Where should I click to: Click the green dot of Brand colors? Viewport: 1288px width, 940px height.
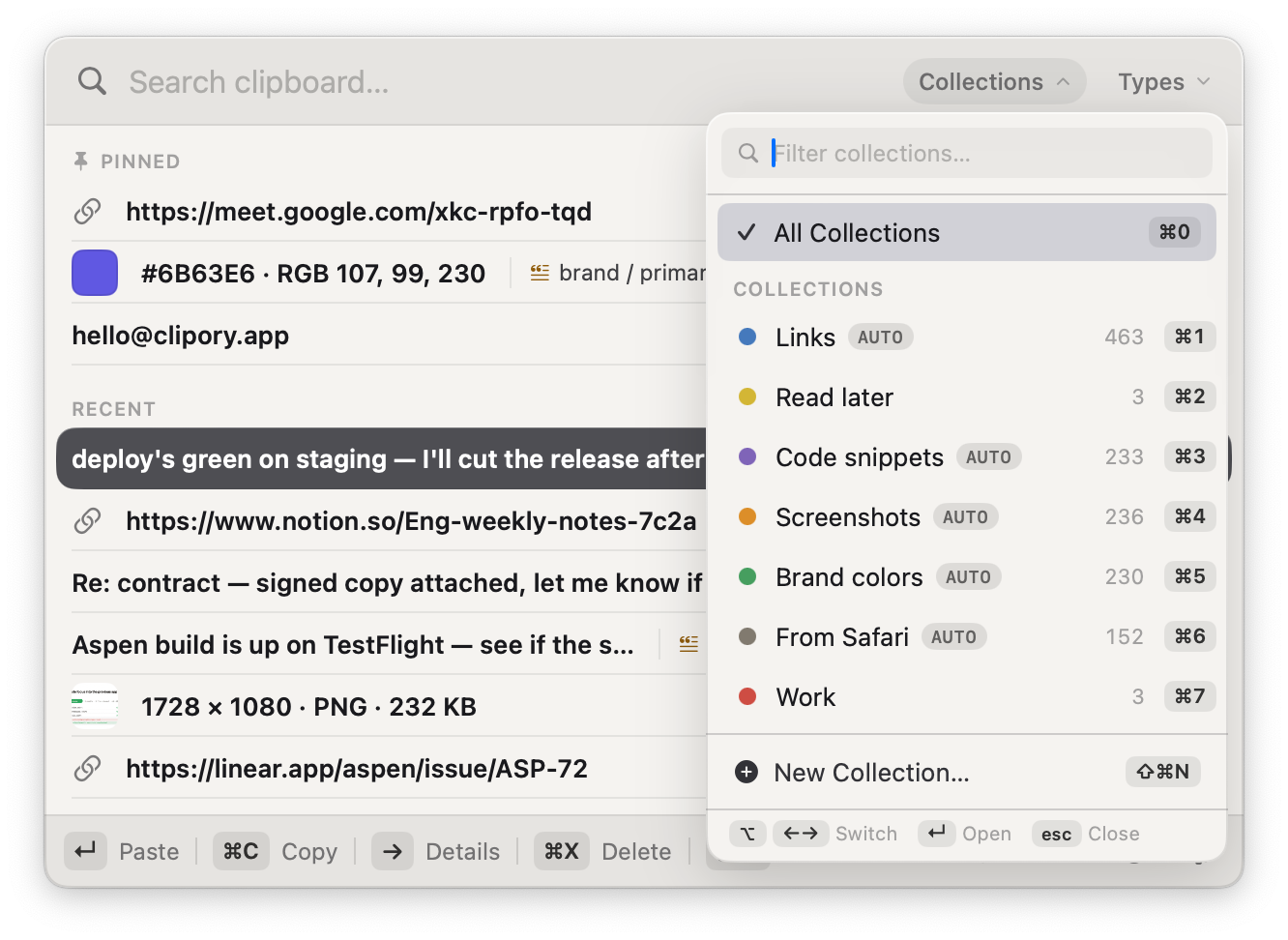(x=747, y=576)
